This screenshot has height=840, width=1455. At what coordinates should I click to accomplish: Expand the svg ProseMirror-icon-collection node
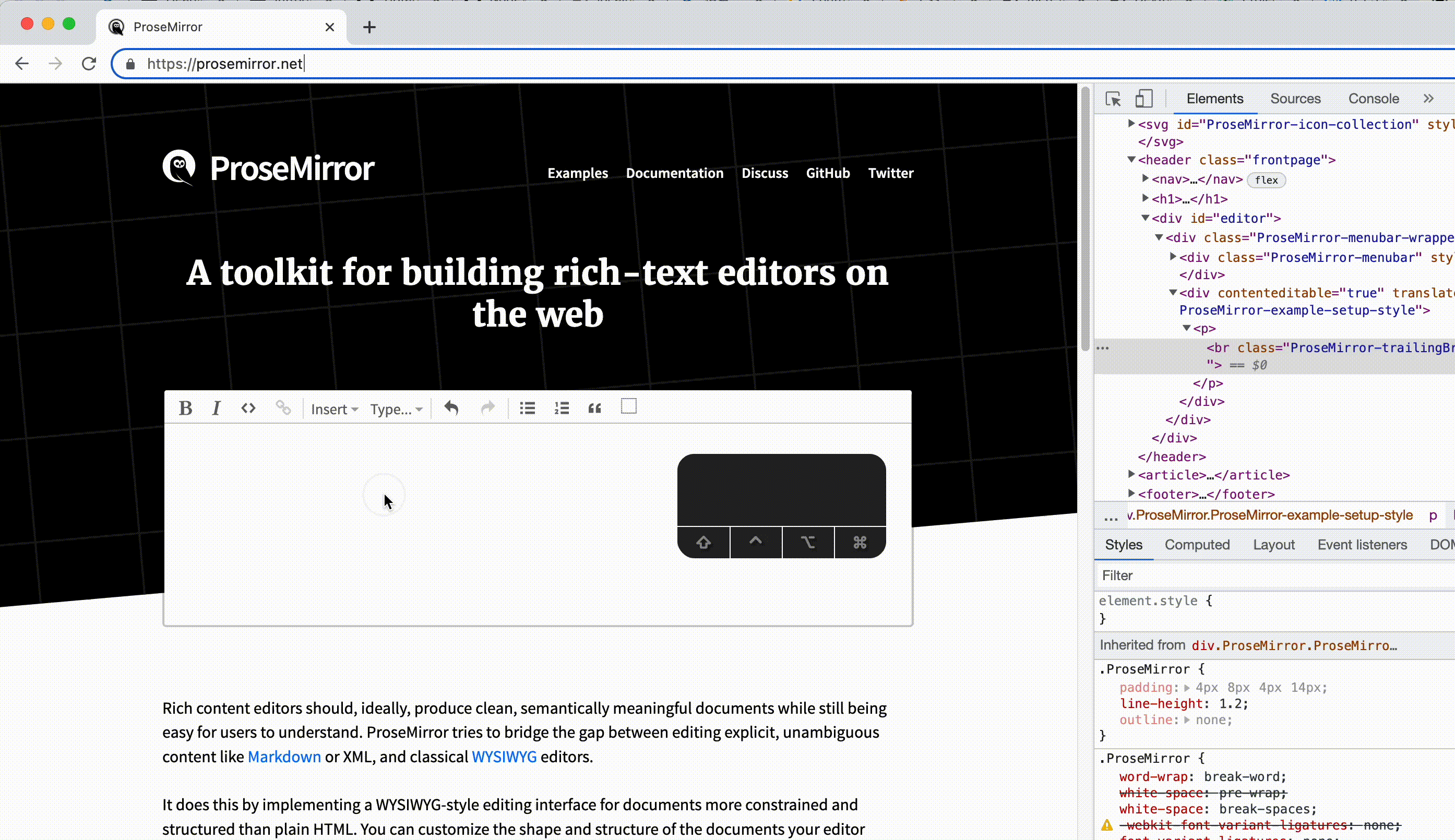point(1131,124)
